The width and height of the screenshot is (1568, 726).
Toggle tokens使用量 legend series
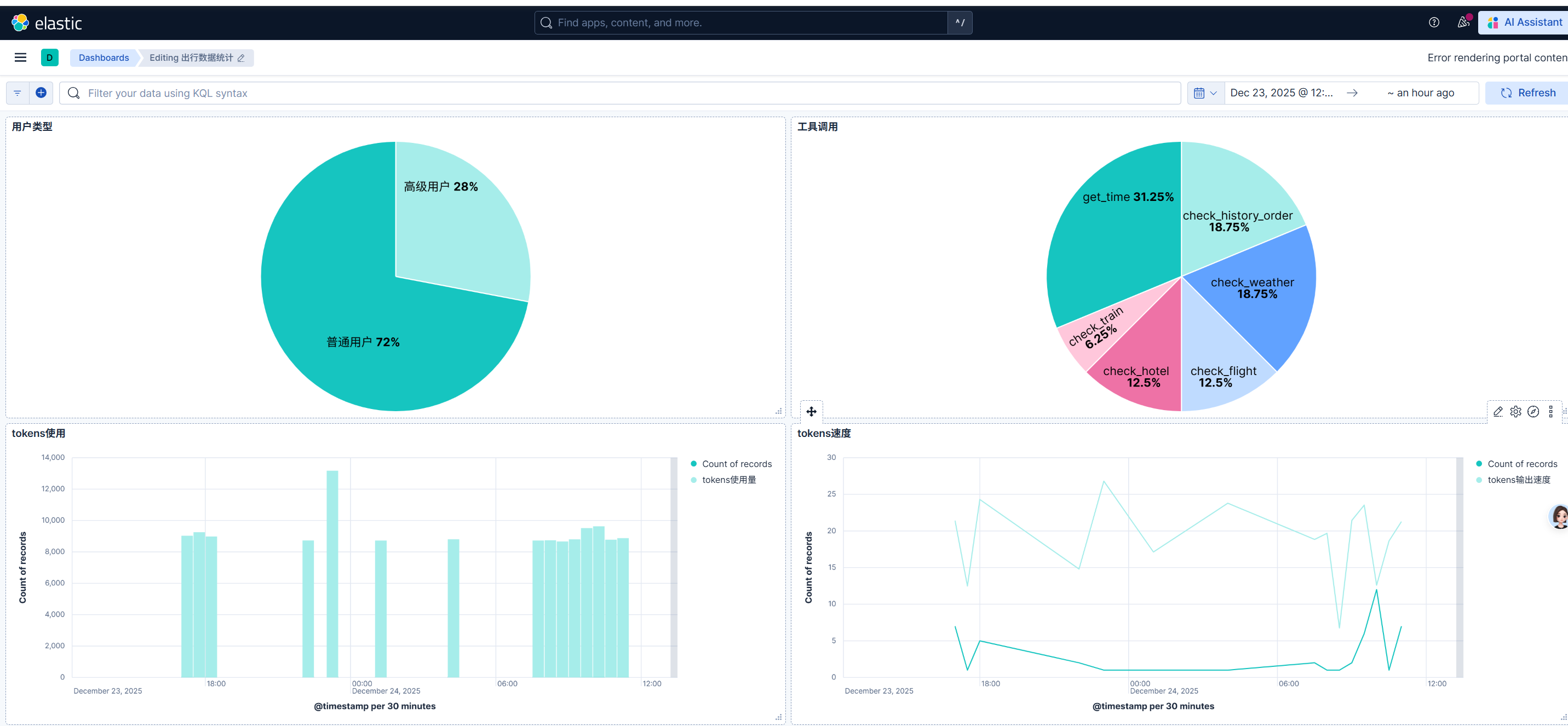pyautogui.click(x=728, y=480)
